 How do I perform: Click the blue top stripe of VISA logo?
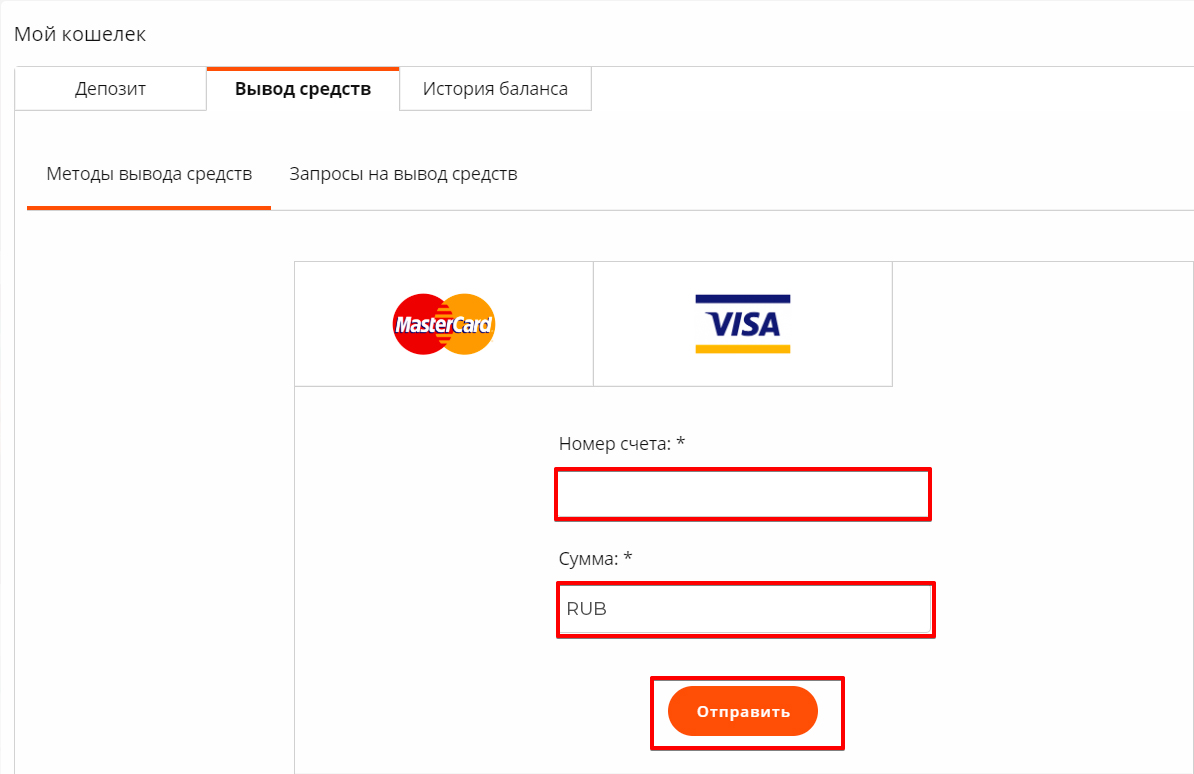point(742,300)
